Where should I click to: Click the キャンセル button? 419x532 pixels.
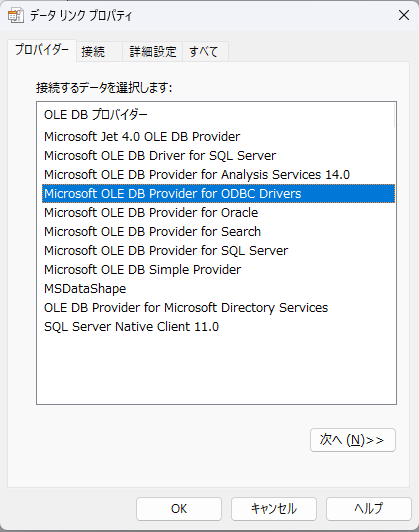(x=274, y=509)
